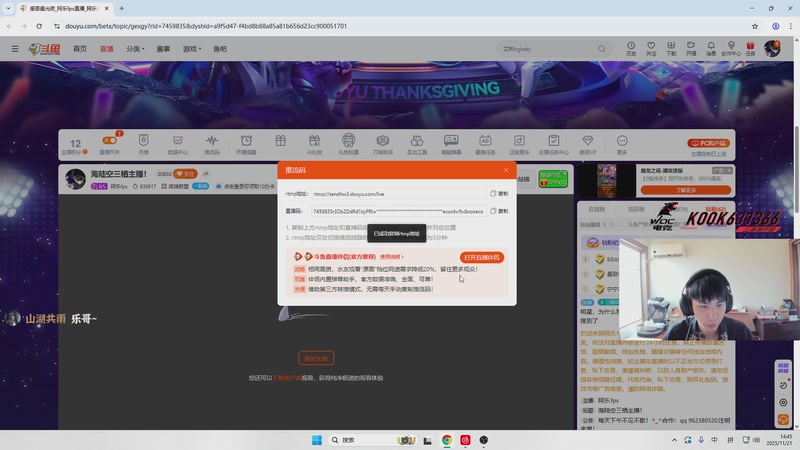Open the 开播提醒 alarm clock icon
This screenshot has width=800, height=450.
[x=246, y=144]
